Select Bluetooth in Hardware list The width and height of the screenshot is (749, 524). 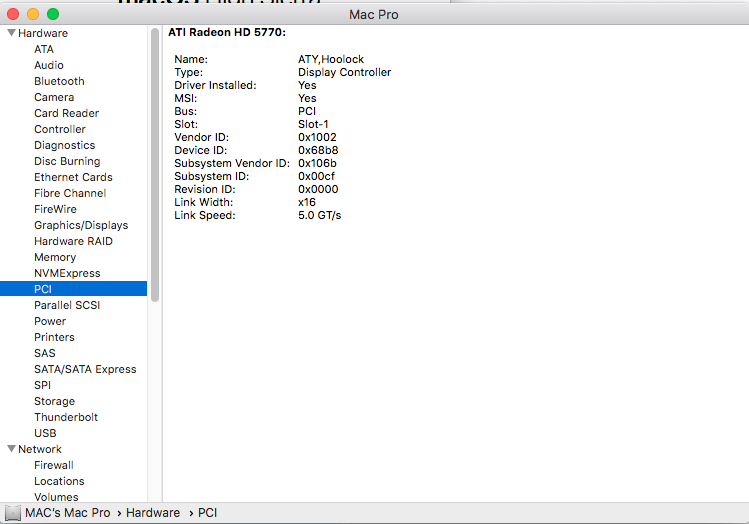tap(59, 81)
